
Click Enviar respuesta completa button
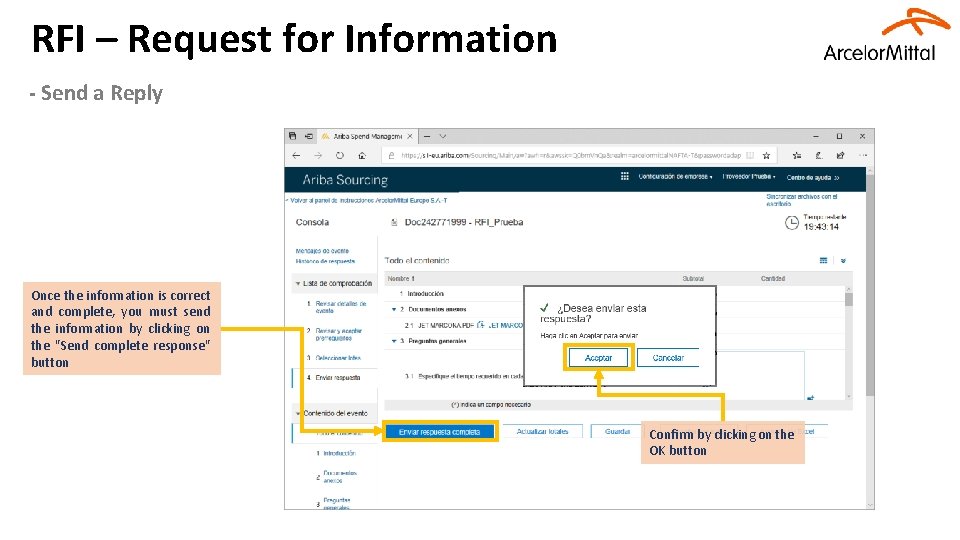coord(439,432)
